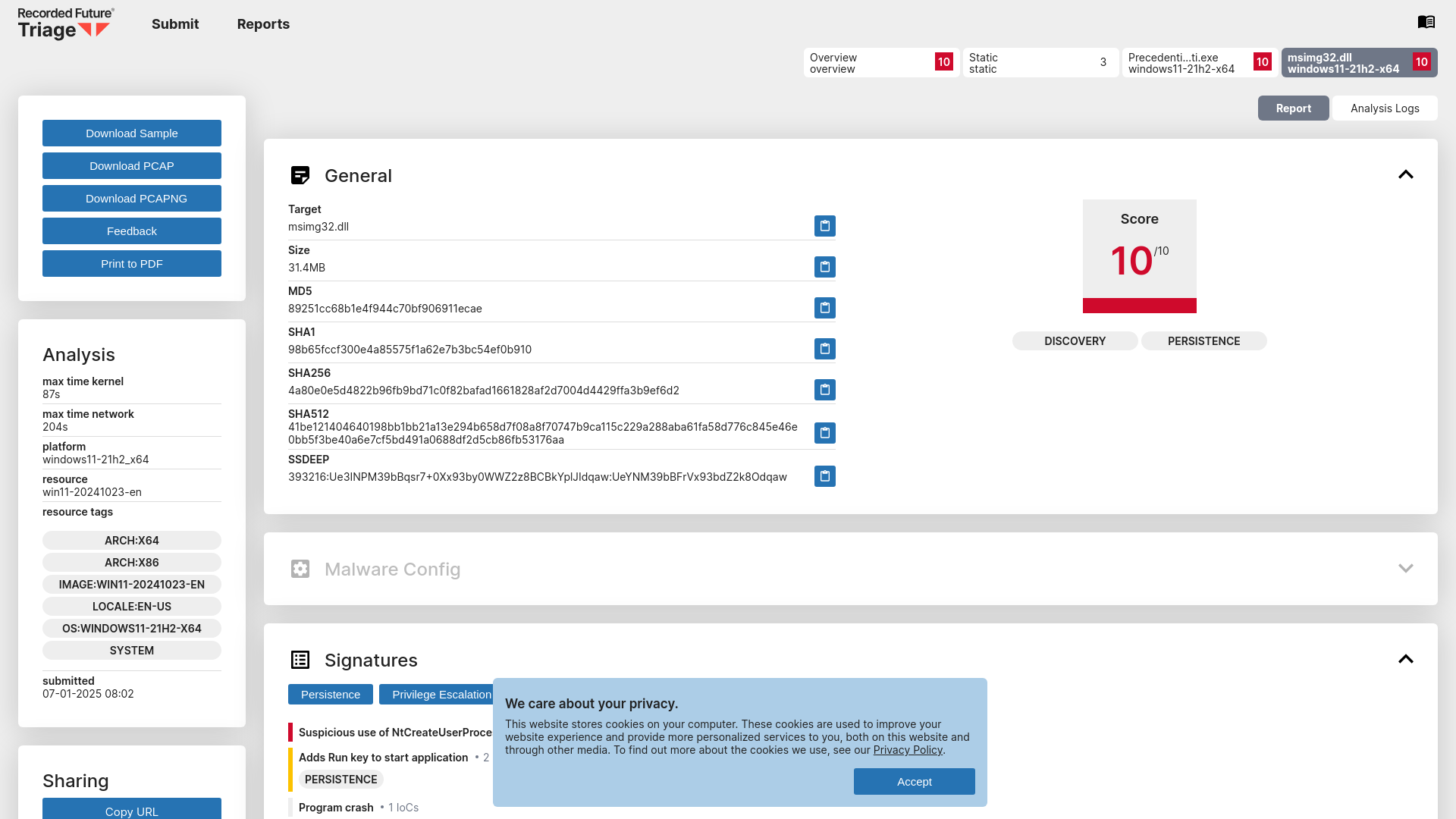Click the PERSISTENCE tag under Score

pos(1203,341)
